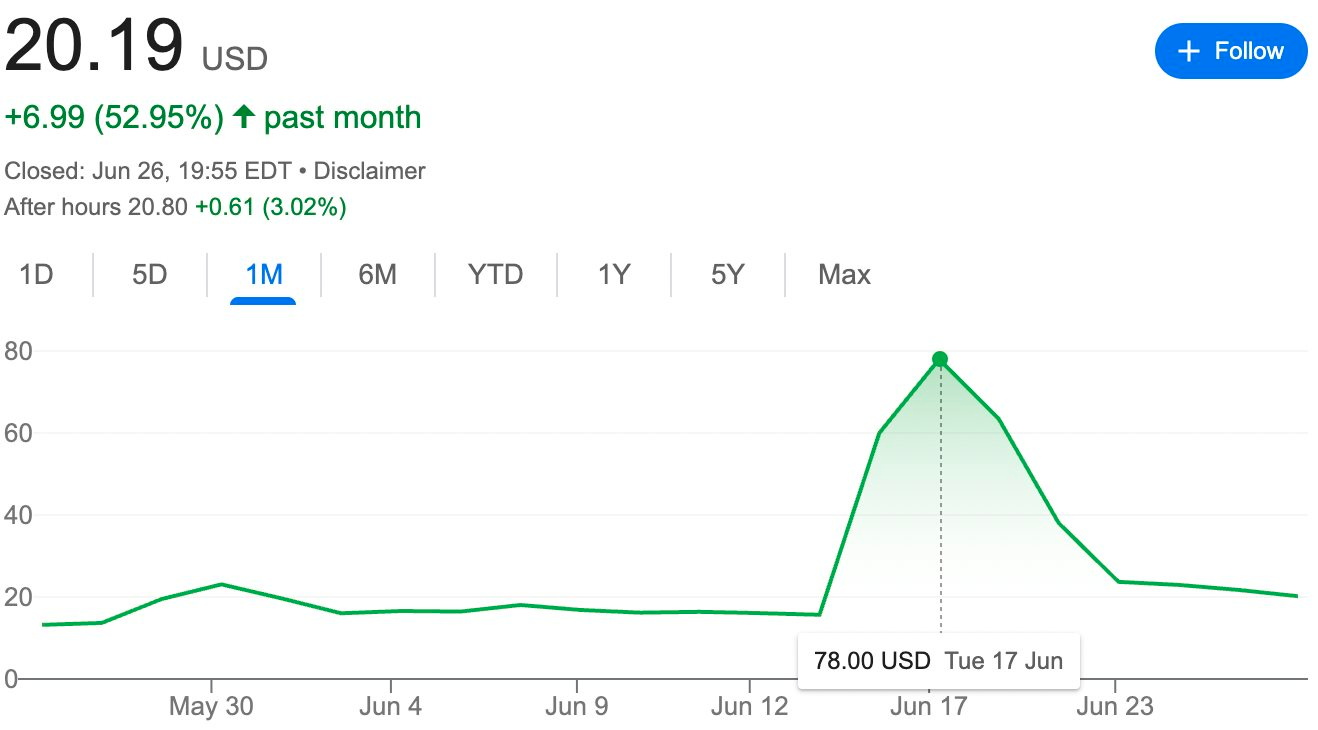Click the Jun 4 date axis label
This screenshot has width=1318, height=730.
[390, 707]
